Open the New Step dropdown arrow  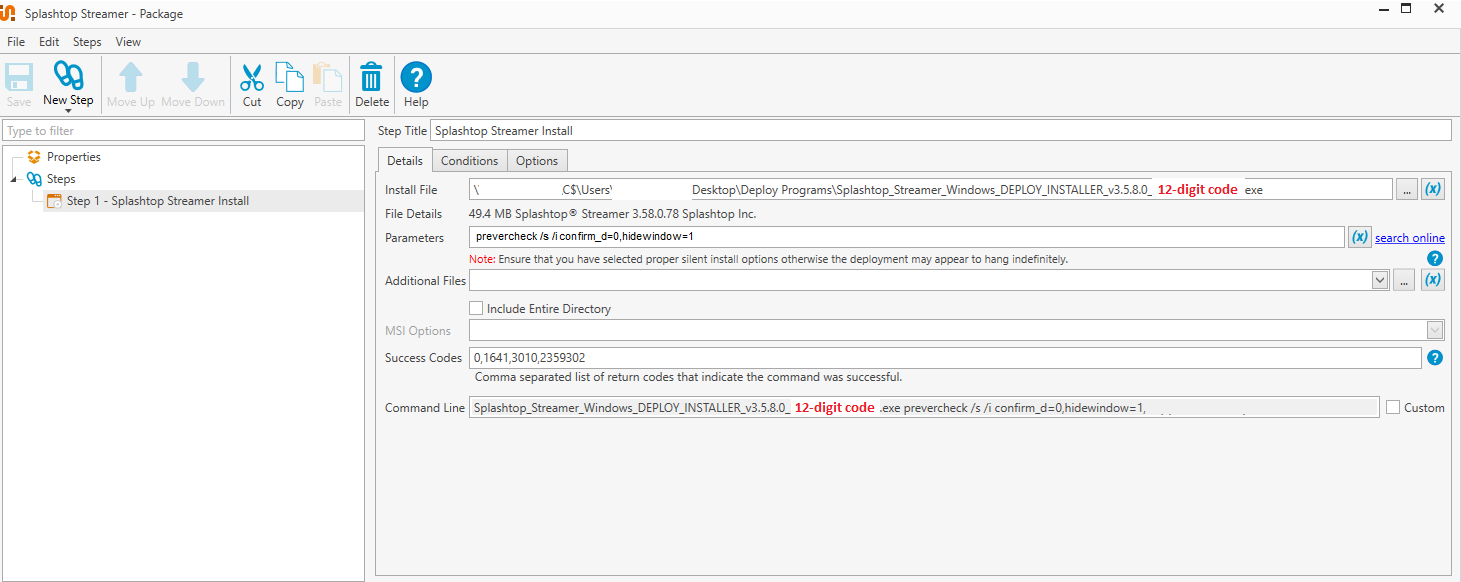68,111
